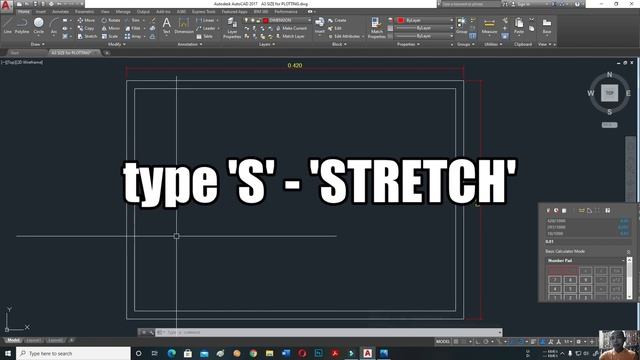This screenshot has width=640, height=360.
Task: Click the Measure tool
Action: point(489,25)
